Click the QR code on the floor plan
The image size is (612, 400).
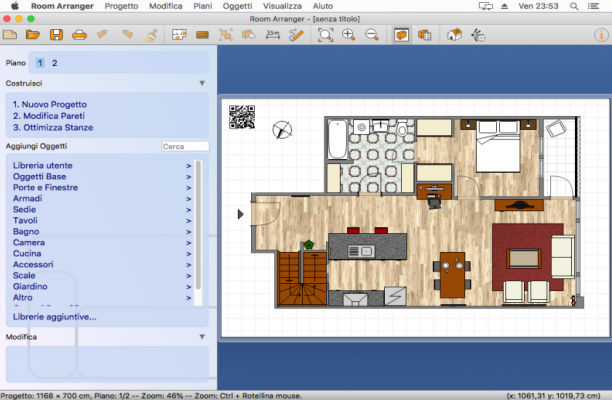point(242,117)
